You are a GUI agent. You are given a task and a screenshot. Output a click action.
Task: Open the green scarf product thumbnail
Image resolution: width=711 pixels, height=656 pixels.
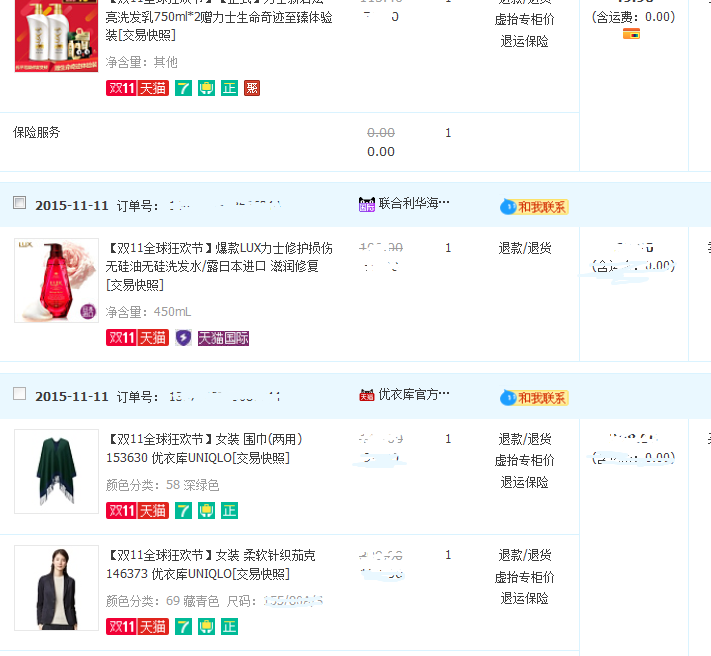(x=56, y=471)
